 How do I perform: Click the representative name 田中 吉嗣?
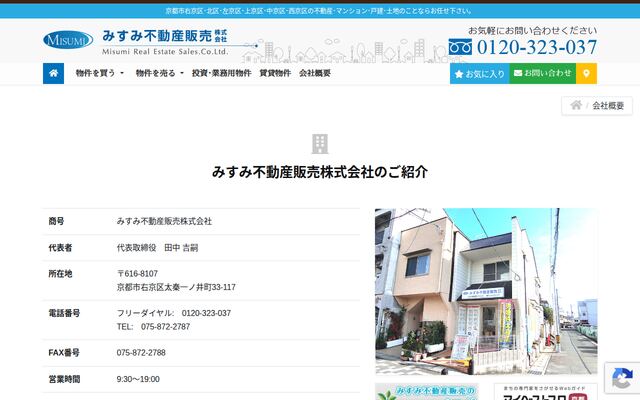[x=181, y=248]
